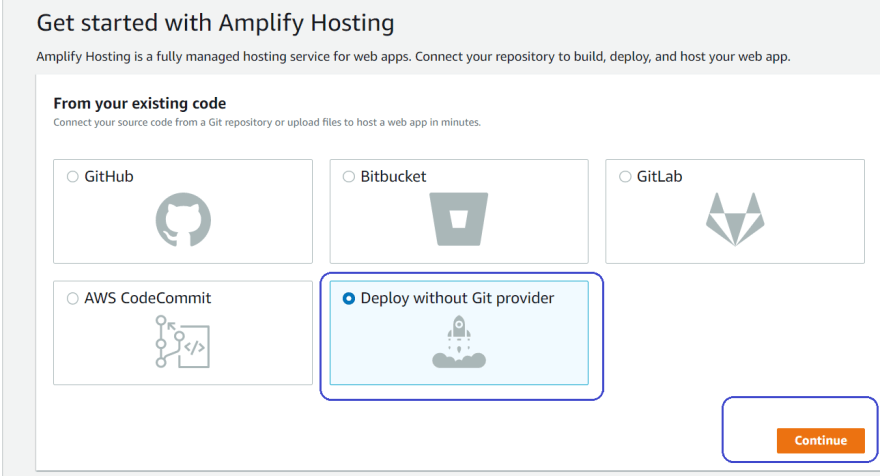The width and height of the screenshot is (880, 476).
Task: Click the Connect your source code description
Action: click(267, 122)
